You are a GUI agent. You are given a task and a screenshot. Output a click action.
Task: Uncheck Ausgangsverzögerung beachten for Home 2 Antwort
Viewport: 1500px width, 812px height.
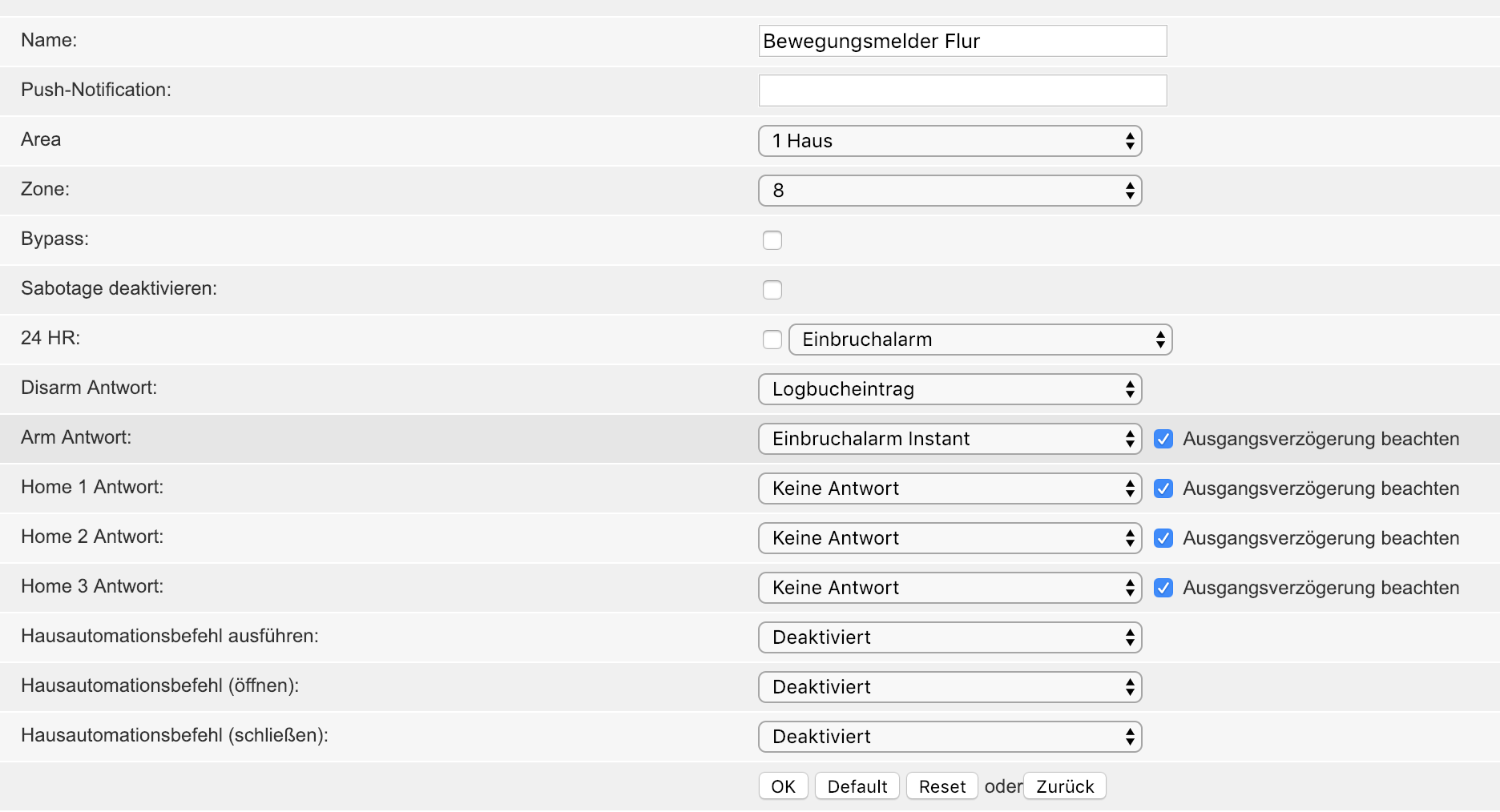click(1163, 538)
